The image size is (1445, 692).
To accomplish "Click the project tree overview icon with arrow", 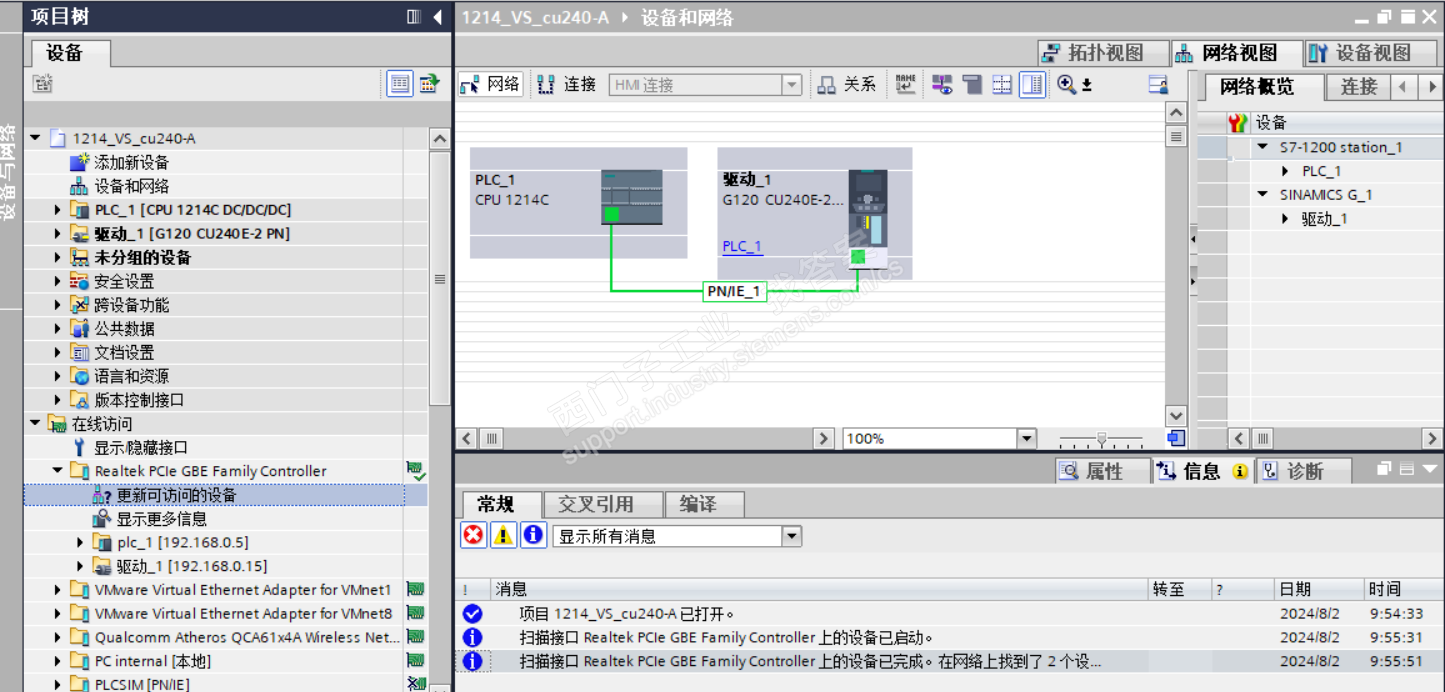I will tap(429, 84).
